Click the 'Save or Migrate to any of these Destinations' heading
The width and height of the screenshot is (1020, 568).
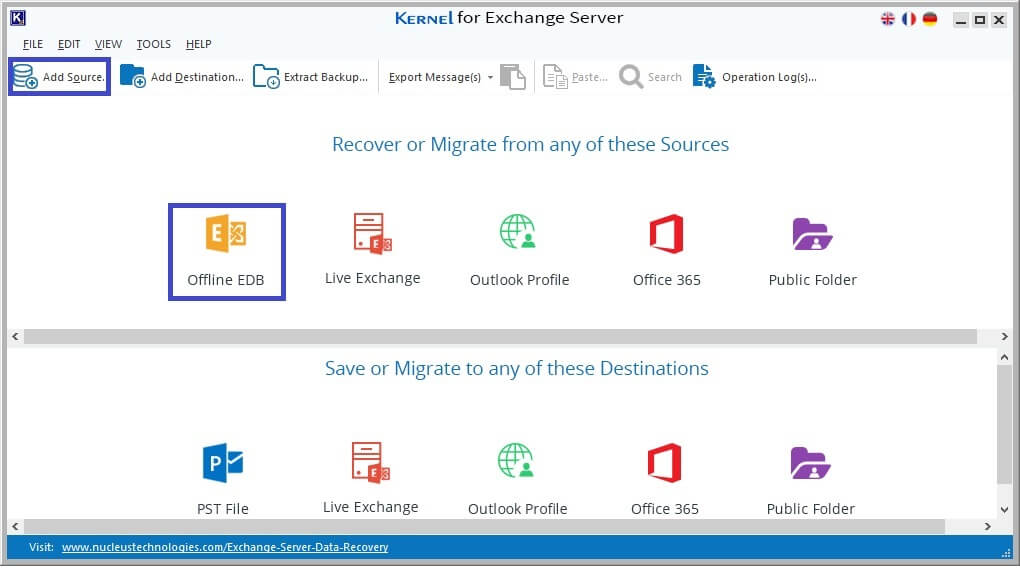[517, 369]
